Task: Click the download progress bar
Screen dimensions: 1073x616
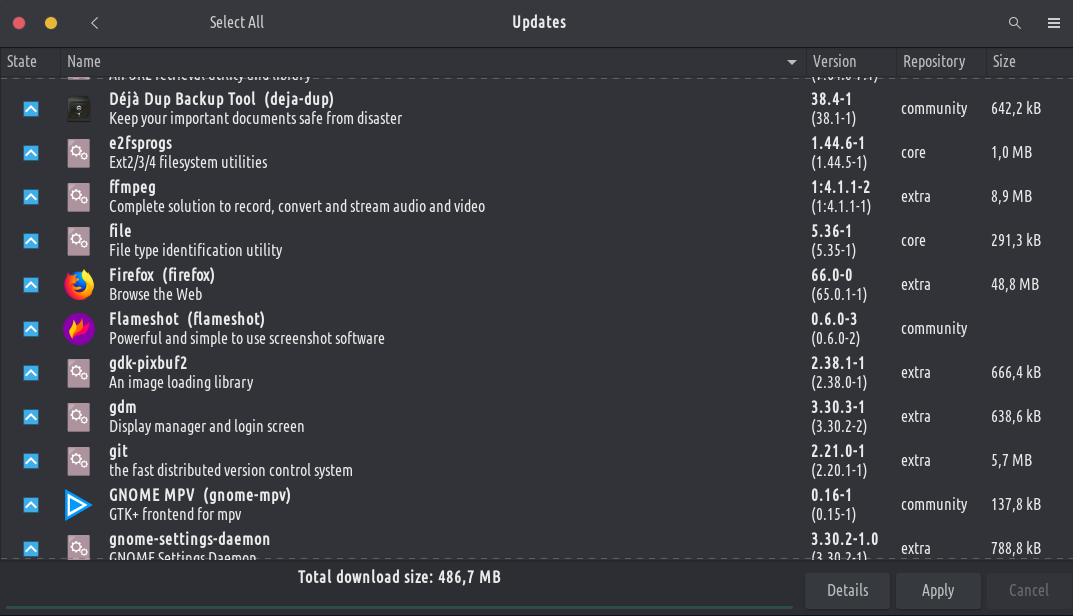Action: point(400,607)
